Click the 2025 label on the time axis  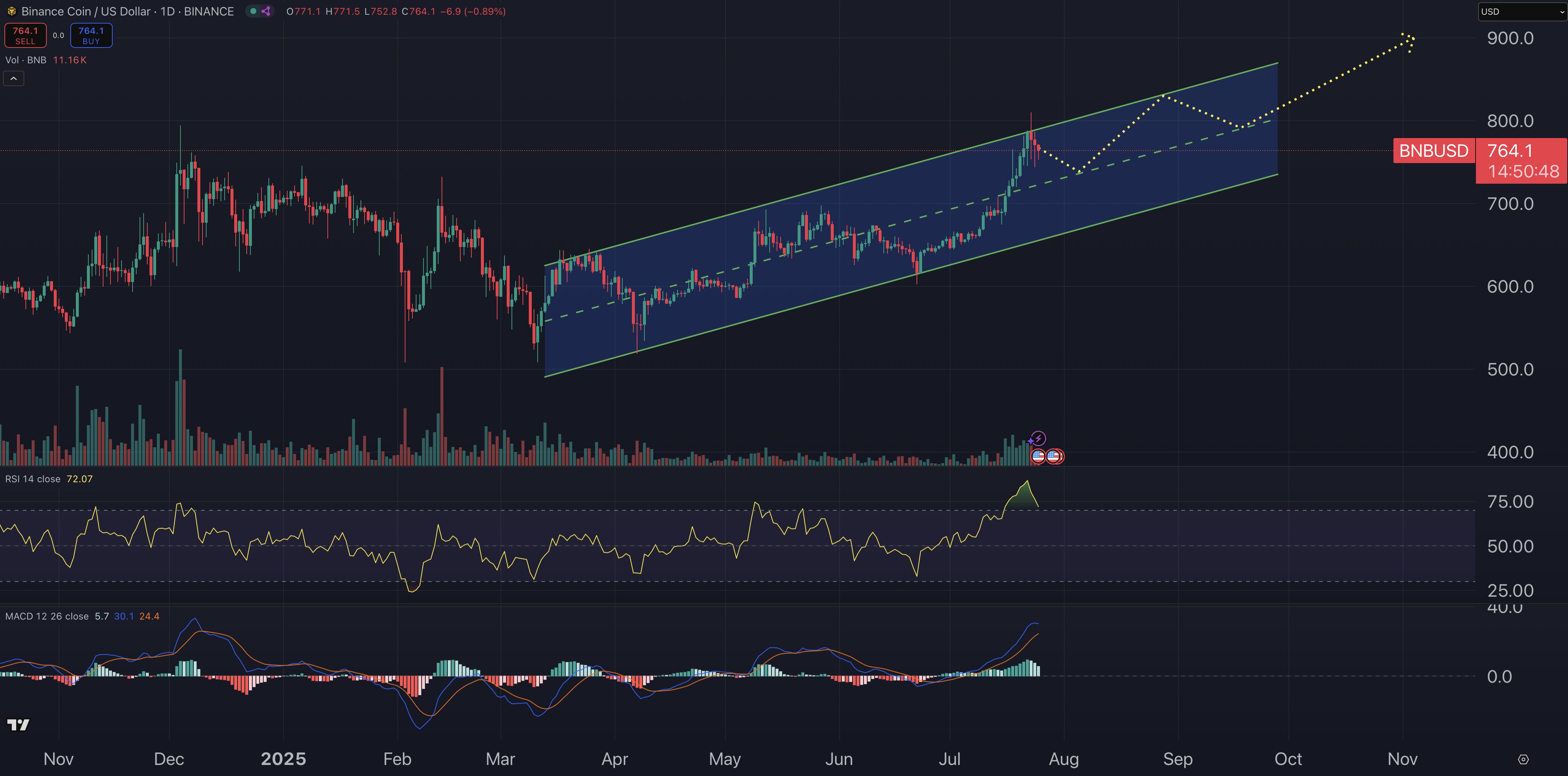(283, 759)
